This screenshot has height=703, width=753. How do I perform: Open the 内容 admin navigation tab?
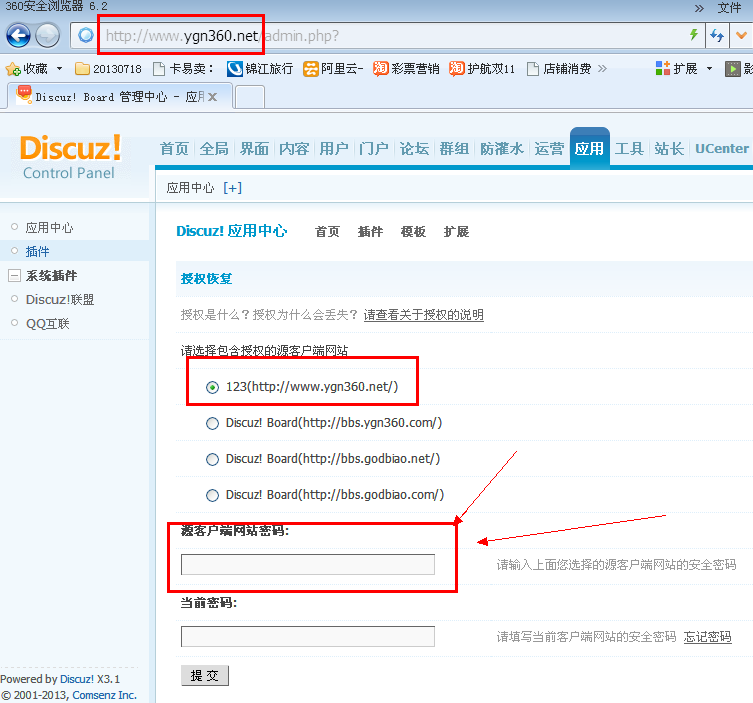click(294, 149)
